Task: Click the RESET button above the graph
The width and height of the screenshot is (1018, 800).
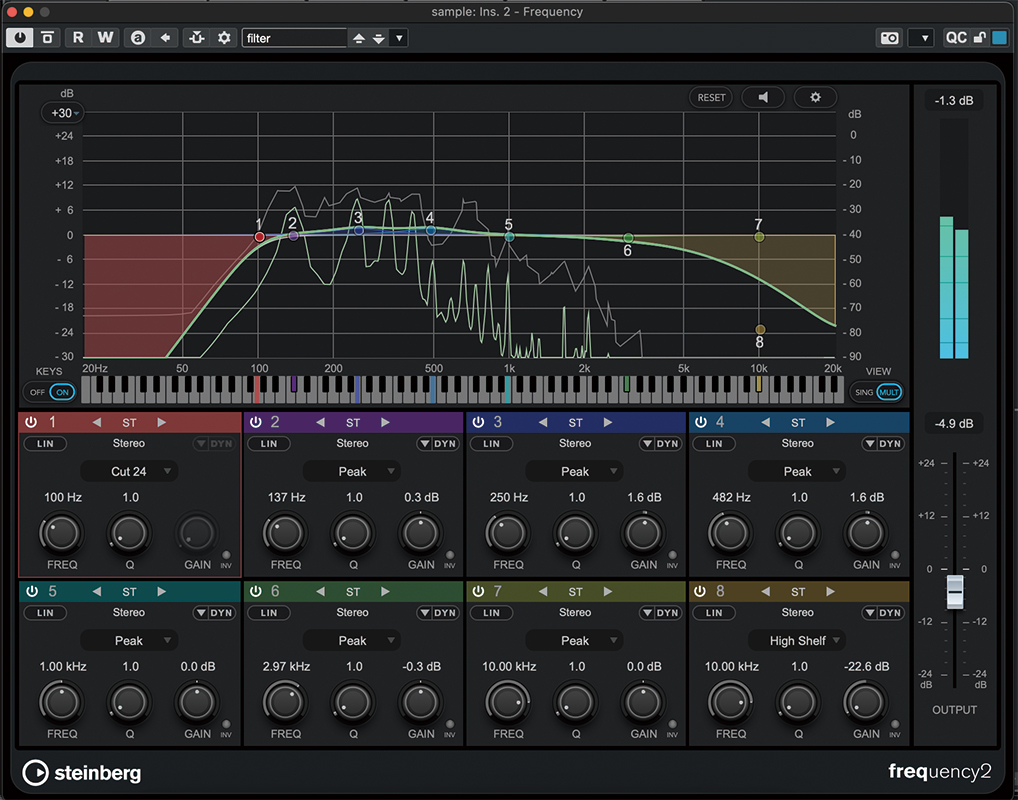Action: 711,97
